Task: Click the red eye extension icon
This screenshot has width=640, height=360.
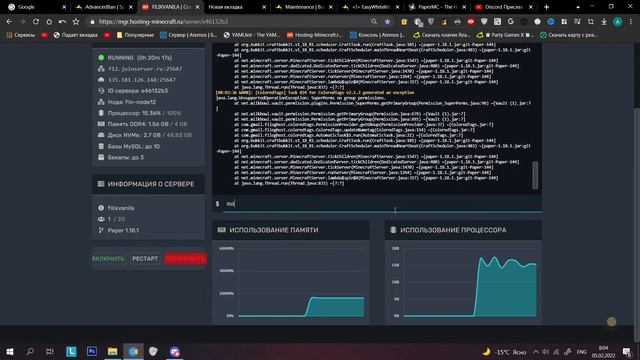Action: click(471, 22)
